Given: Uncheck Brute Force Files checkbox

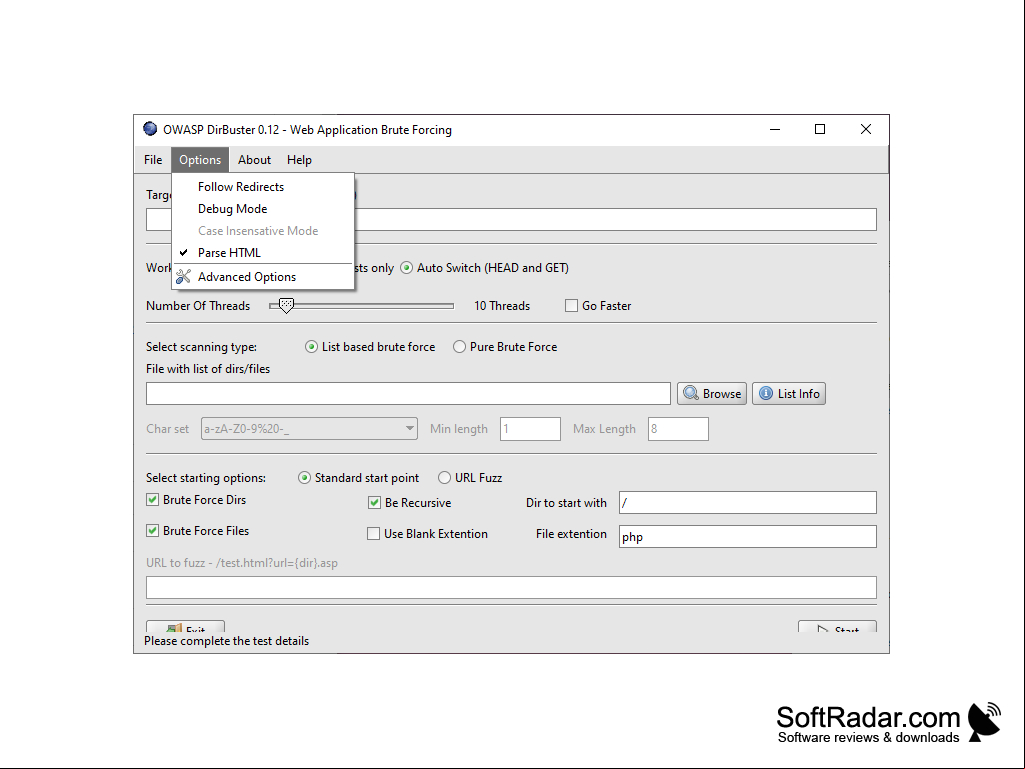Looking at the screenshot, I should (152, 531).
